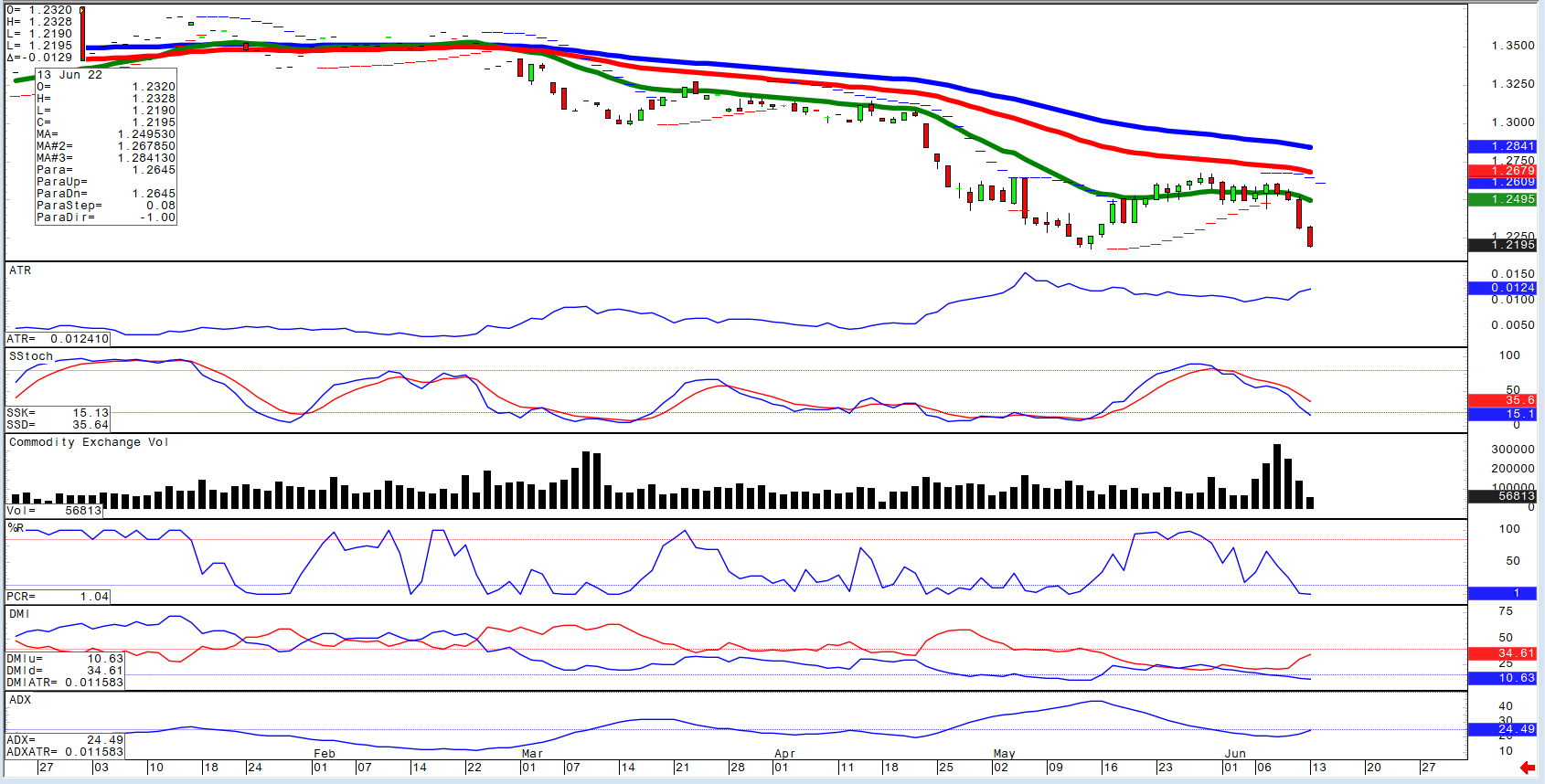Screen dimensions: 1545x784
Task: Select the Commodity Exchange Vol panel title
Action: coord(89,442)
